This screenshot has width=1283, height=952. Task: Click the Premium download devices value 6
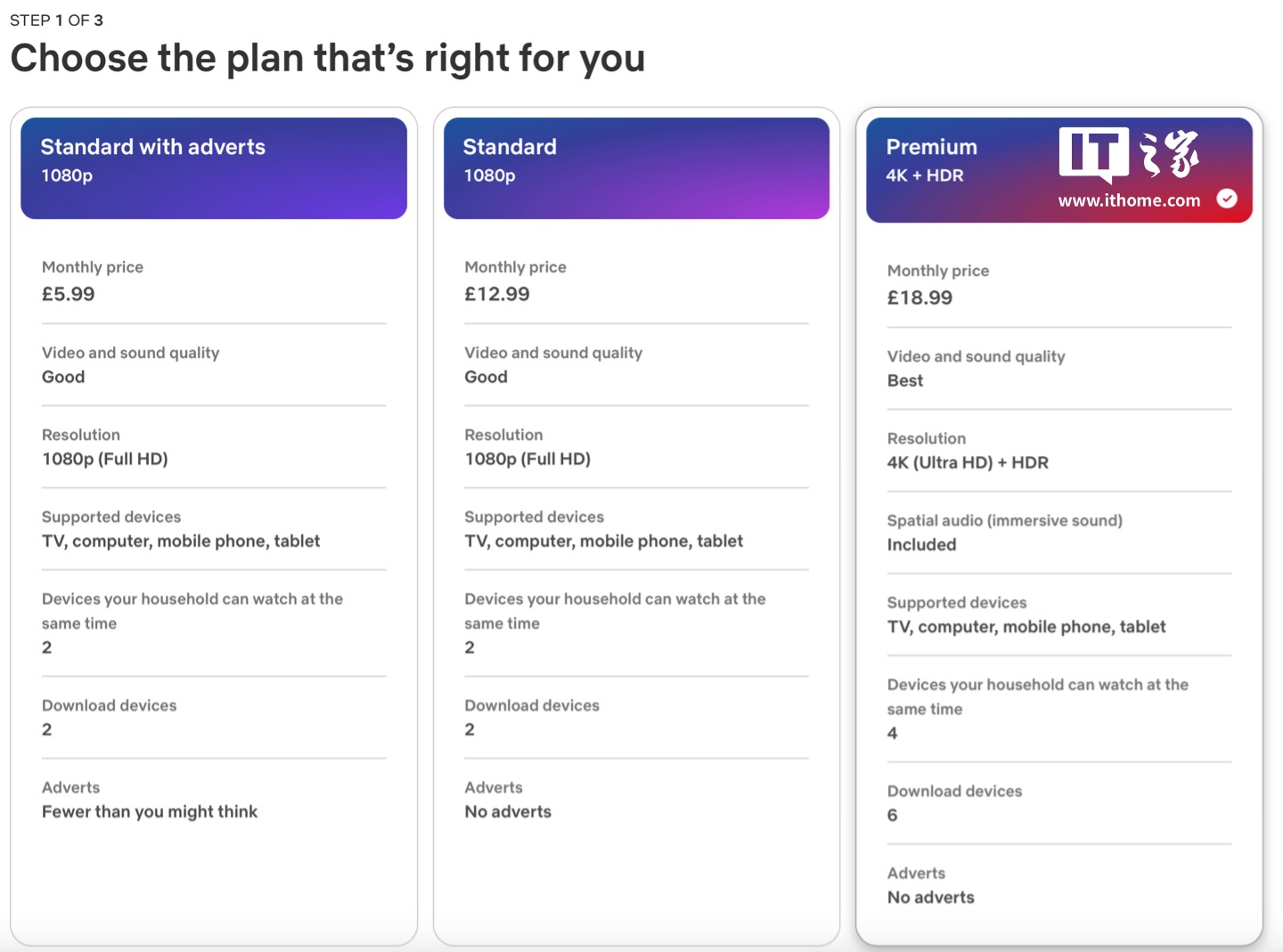893,815
